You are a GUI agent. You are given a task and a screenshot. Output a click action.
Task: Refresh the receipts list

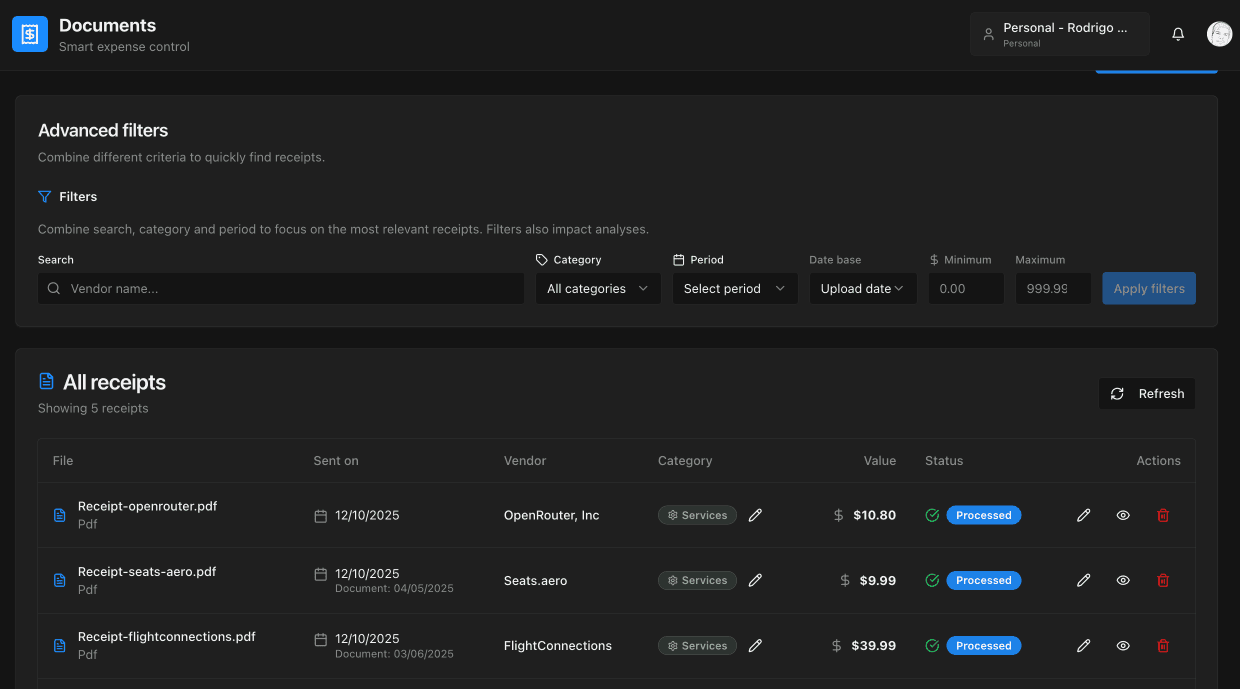pyautogui.click(x=1147, y=393)
